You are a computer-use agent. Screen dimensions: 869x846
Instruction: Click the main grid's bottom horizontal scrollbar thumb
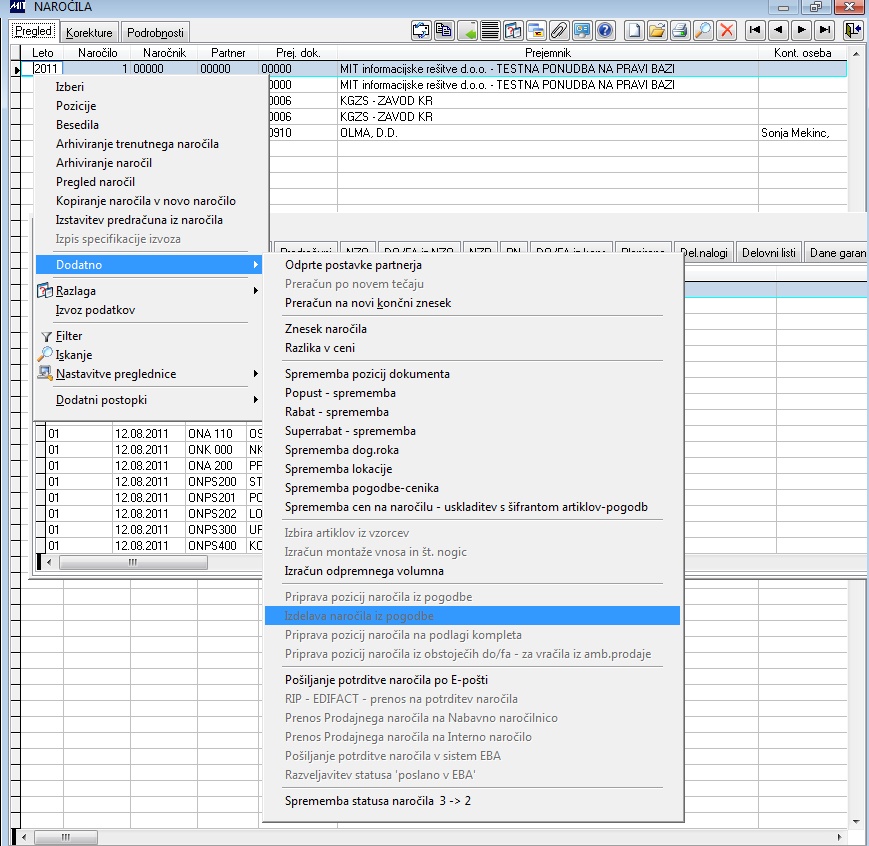click(66, 837)
